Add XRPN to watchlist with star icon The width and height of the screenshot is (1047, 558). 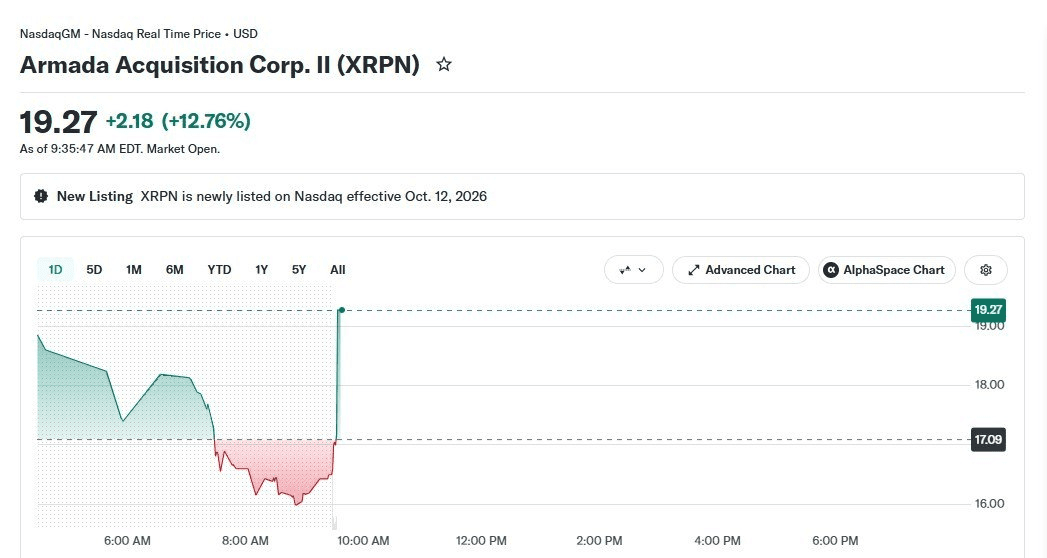click(x=443, y=65)
